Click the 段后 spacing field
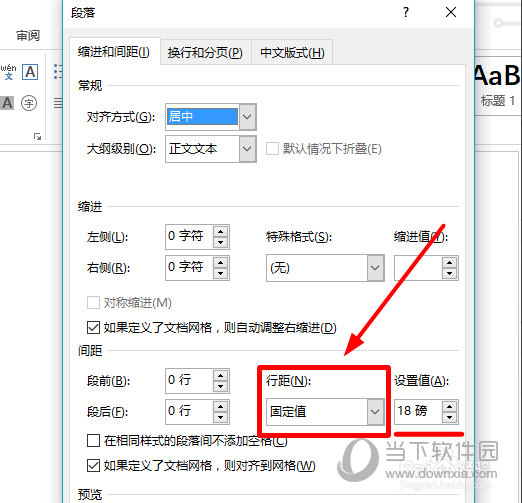 point(189,411)
